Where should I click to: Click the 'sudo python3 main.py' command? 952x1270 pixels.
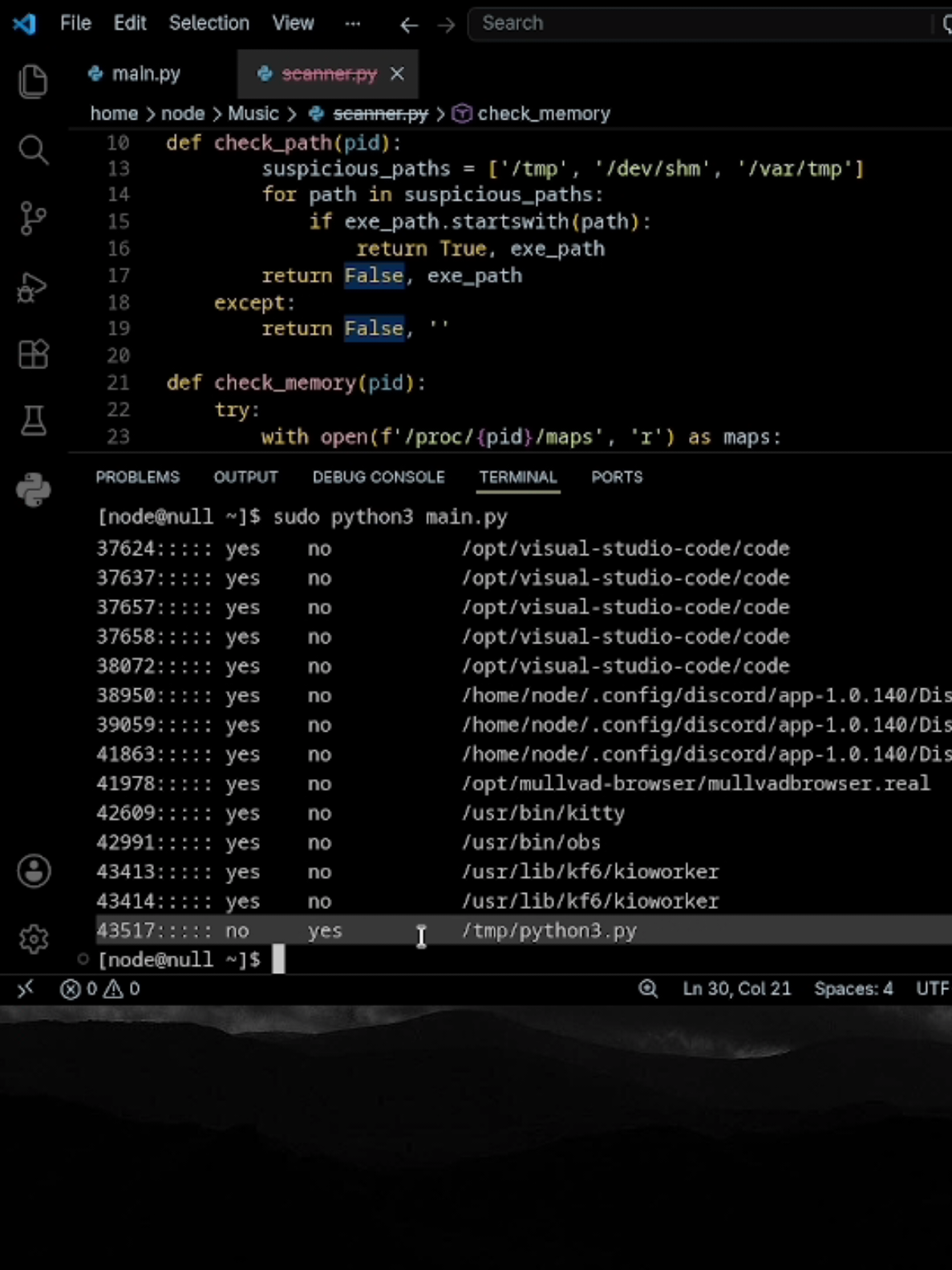(391, 517)
